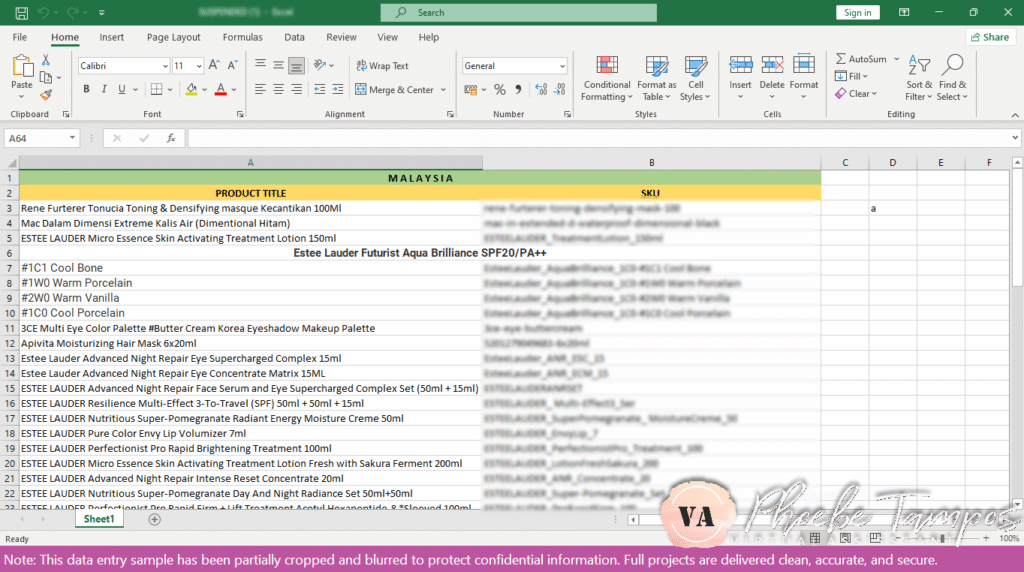Click Decrease Indent icon

pyautogui.click(x=319, y=89)
